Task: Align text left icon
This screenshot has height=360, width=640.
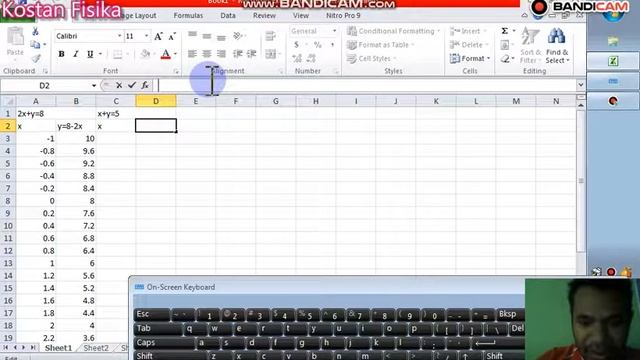Action: (192, 54)
